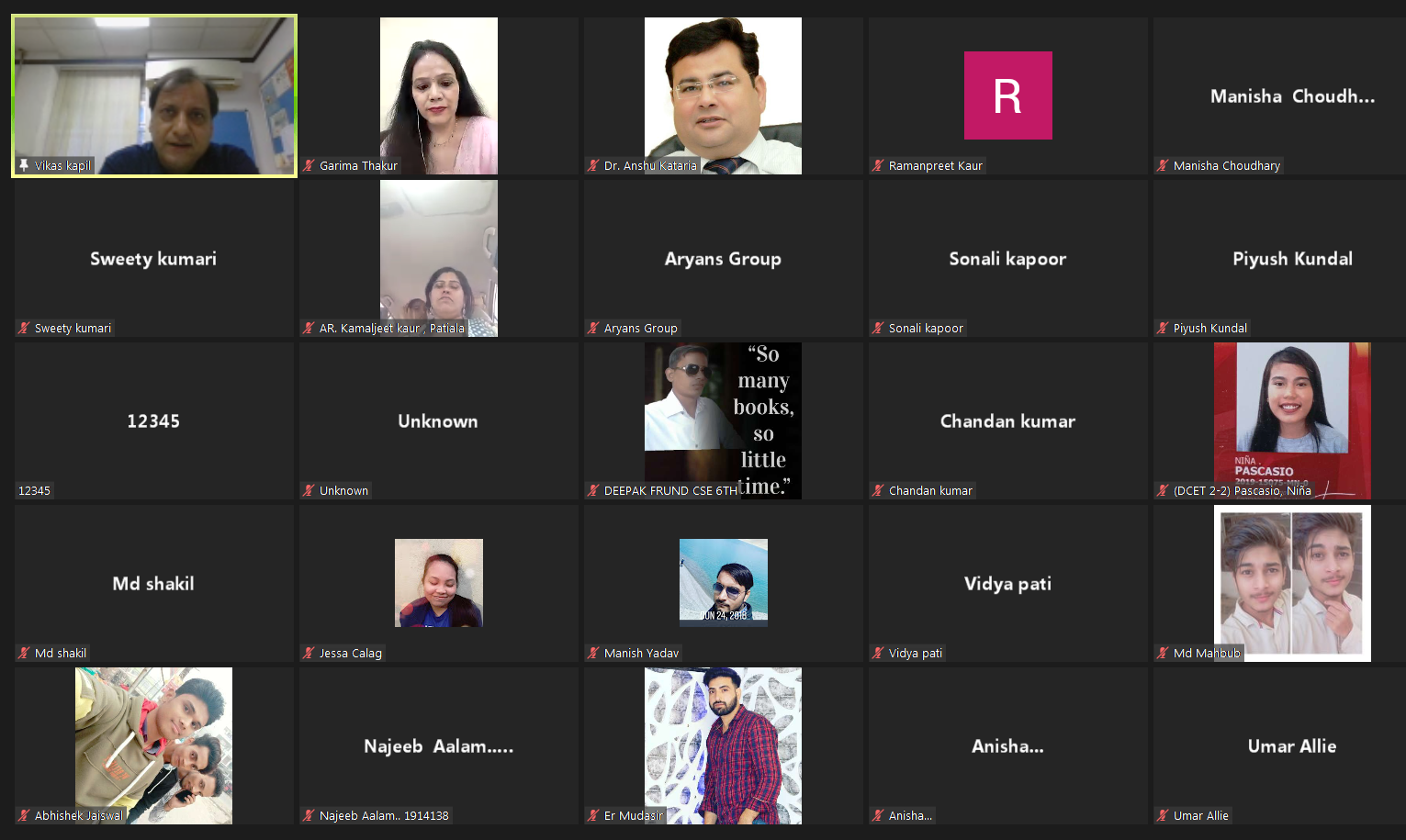Select Vikas kapil's active video tile
Screen dimensions: 1406x840
click(x=154, y=95)
